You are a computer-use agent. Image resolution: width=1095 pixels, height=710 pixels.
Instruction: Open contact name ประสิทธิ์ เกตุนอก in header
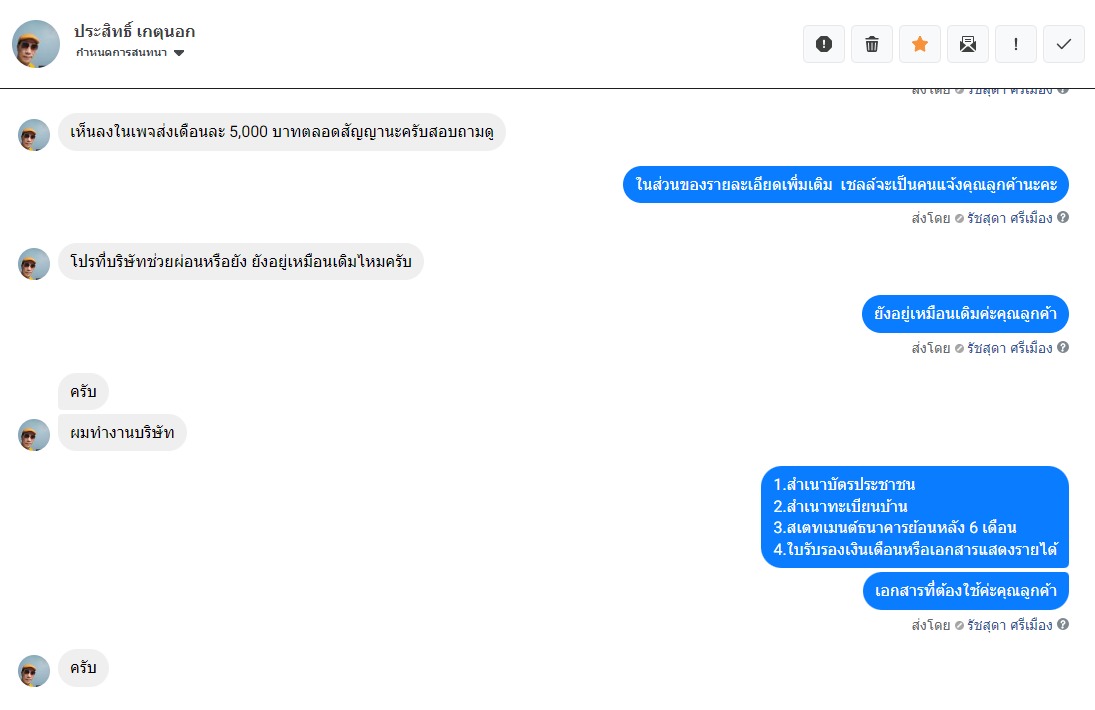(134, 31)
